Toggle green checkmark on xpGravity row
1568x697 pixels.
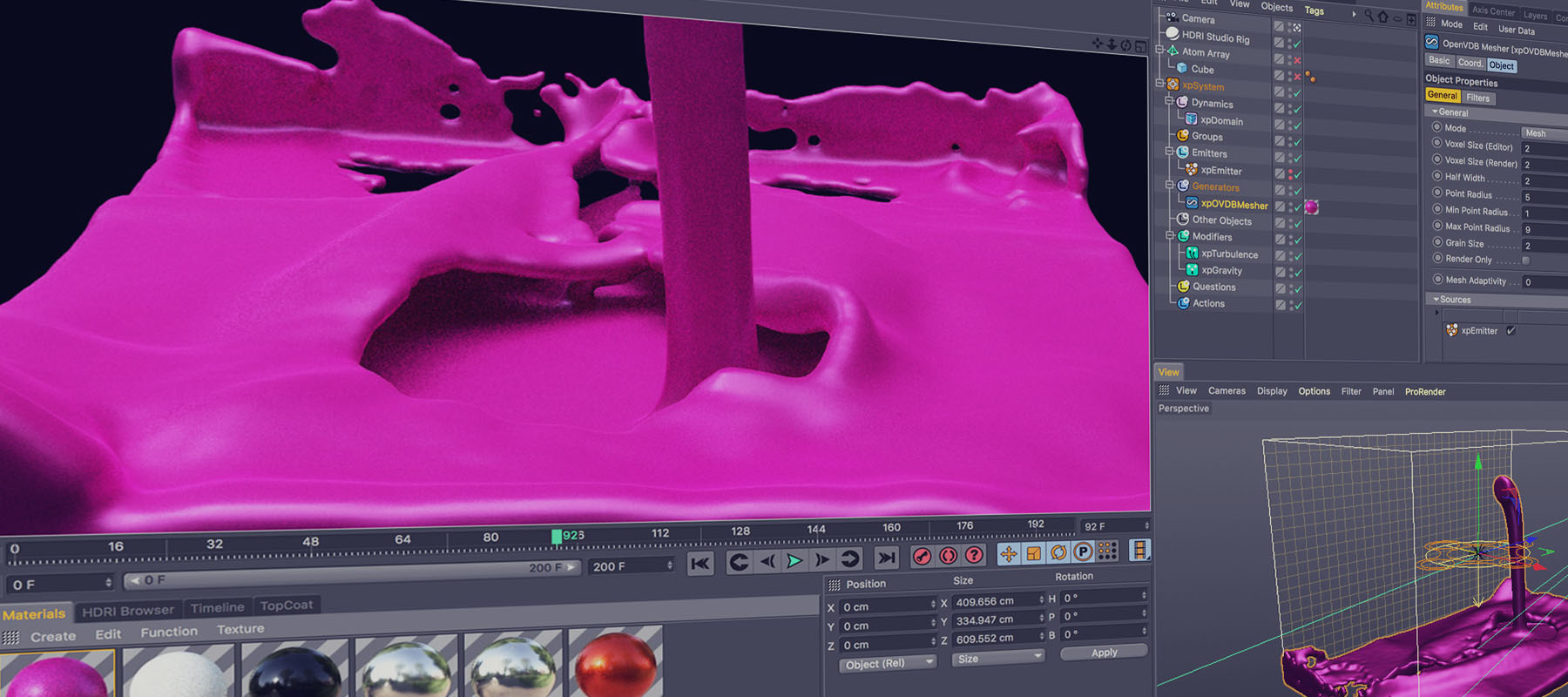pos(1297,273)
